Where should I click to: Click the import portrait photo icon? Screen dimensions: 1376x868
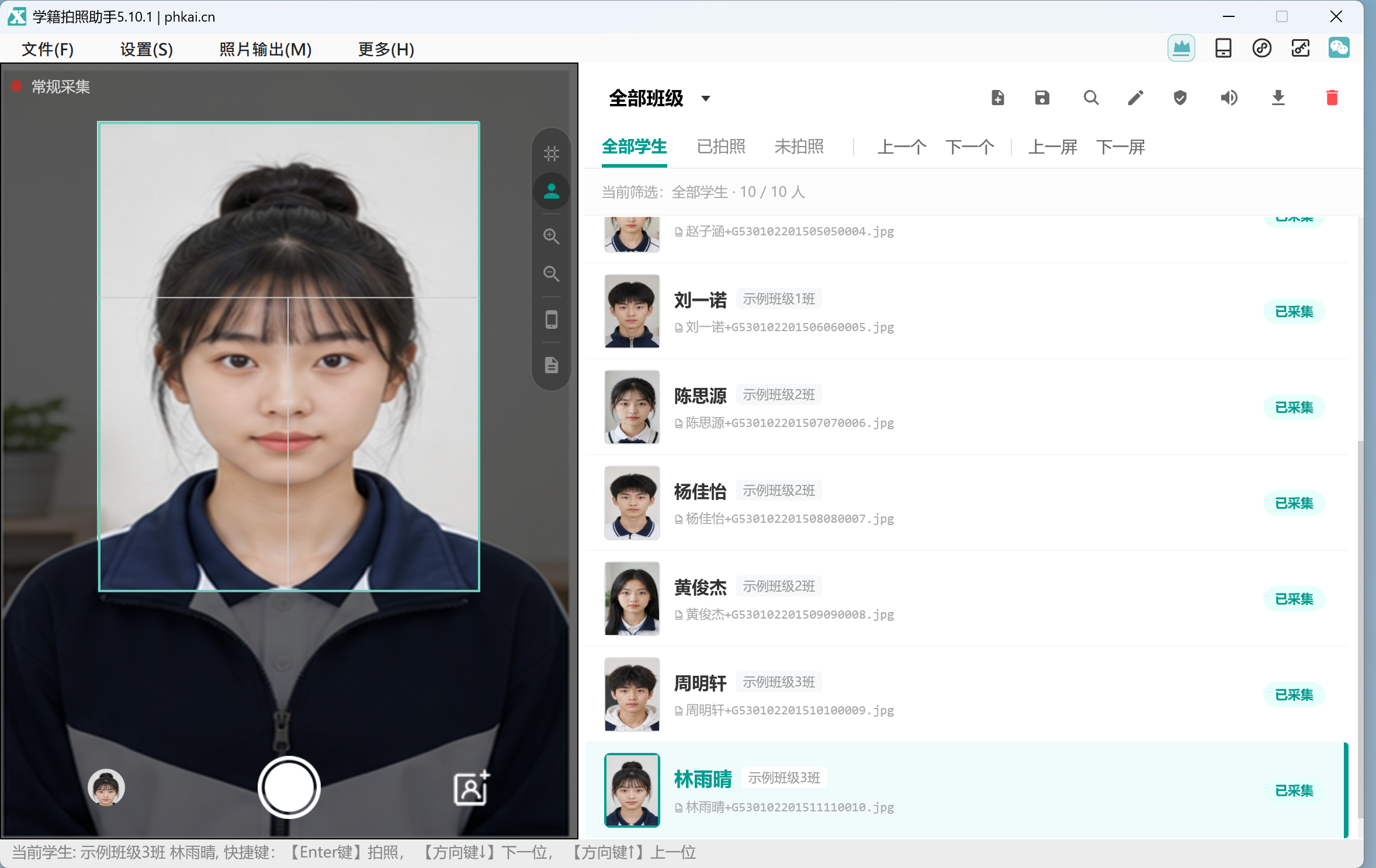point(471,788)
